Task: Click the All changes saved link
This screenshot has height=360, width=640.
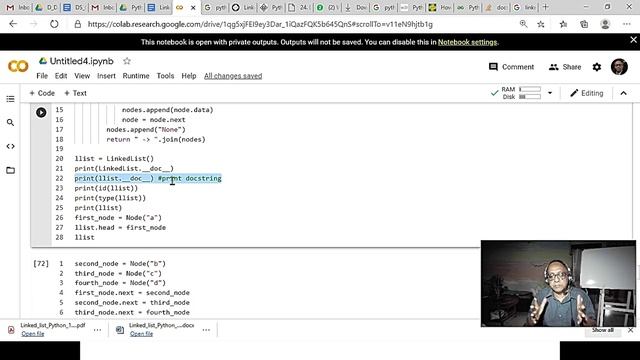Action: point(233,76)
